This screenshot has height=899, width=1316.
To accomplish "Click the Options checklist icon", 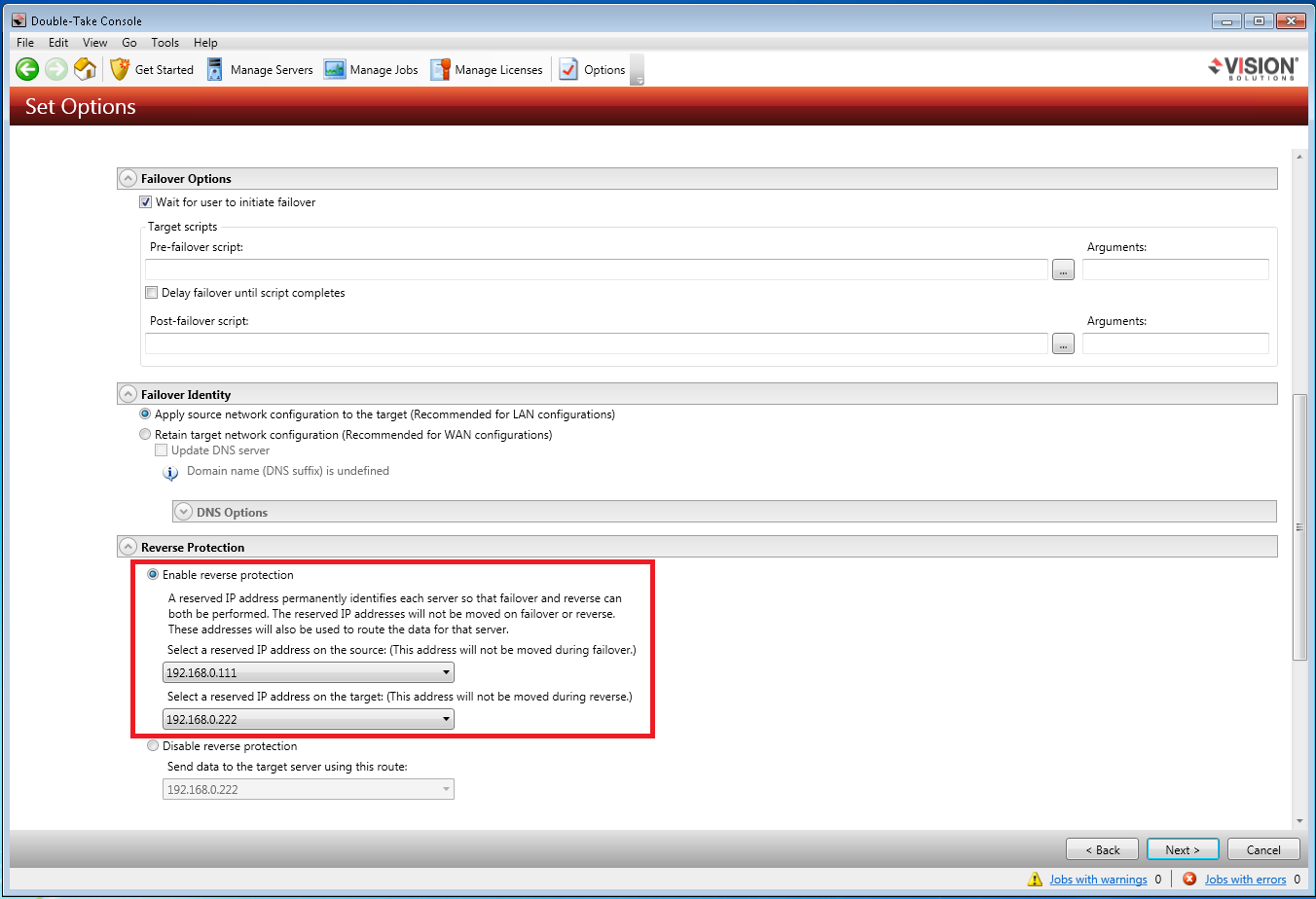I will point(568,69).
